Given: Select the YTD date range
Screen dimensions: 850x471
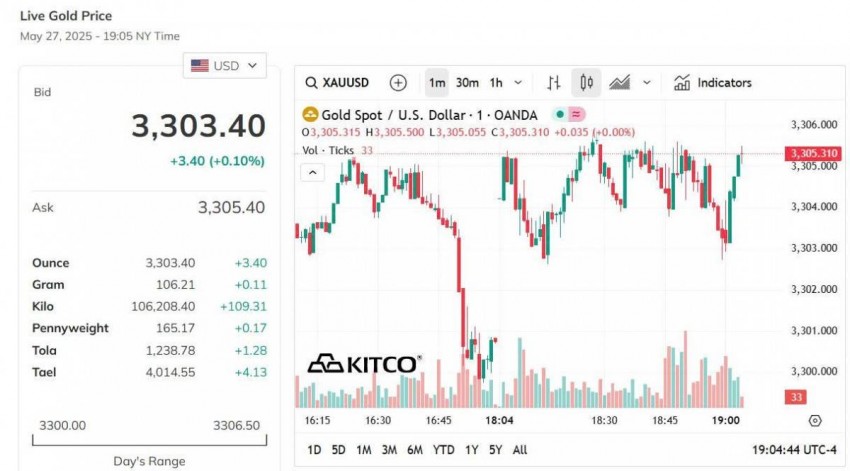Looking at the screenshot, I should click(x=443, y=450).
